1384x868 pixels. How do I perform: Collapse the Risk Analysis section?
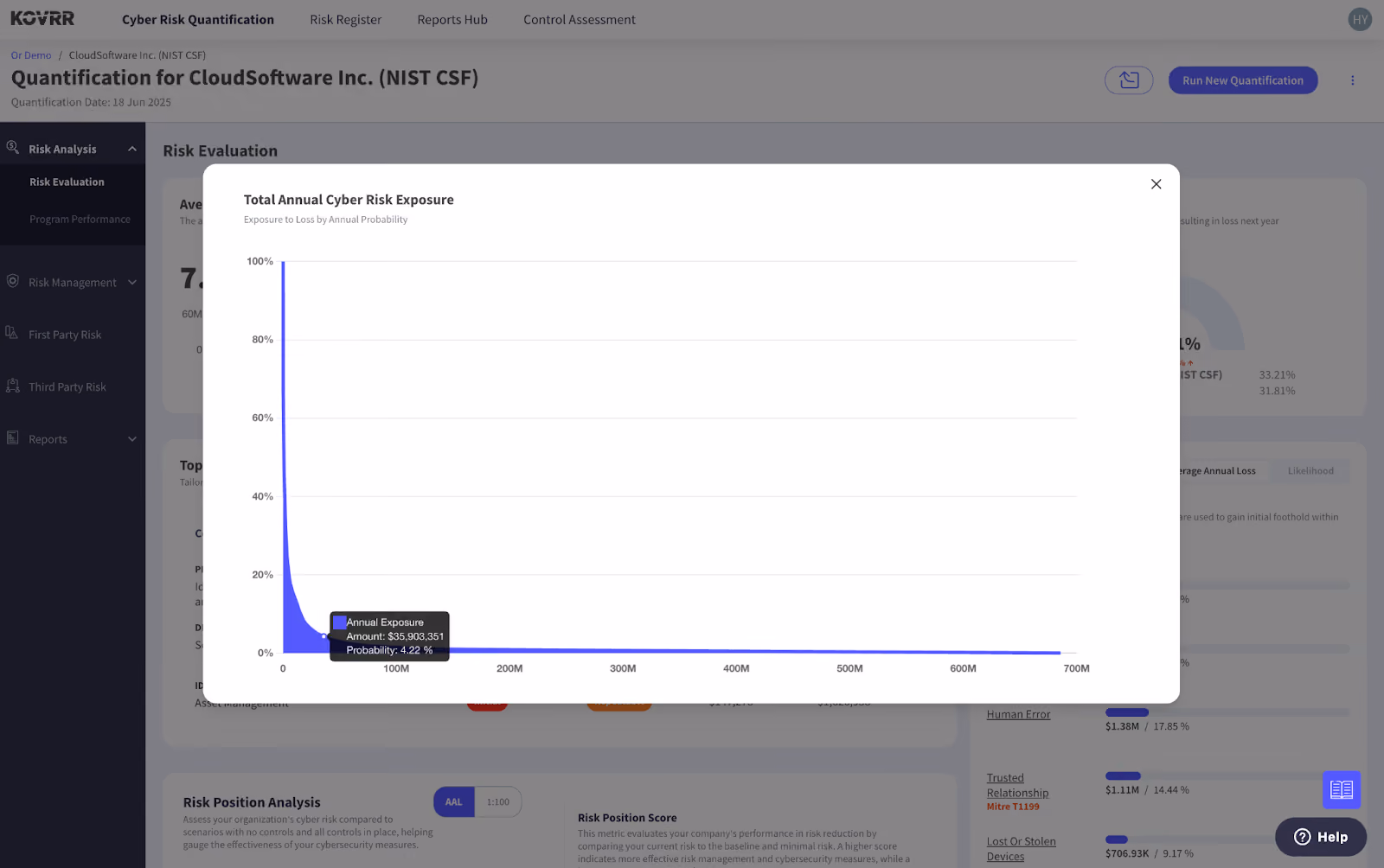click(x=132, y=149)
